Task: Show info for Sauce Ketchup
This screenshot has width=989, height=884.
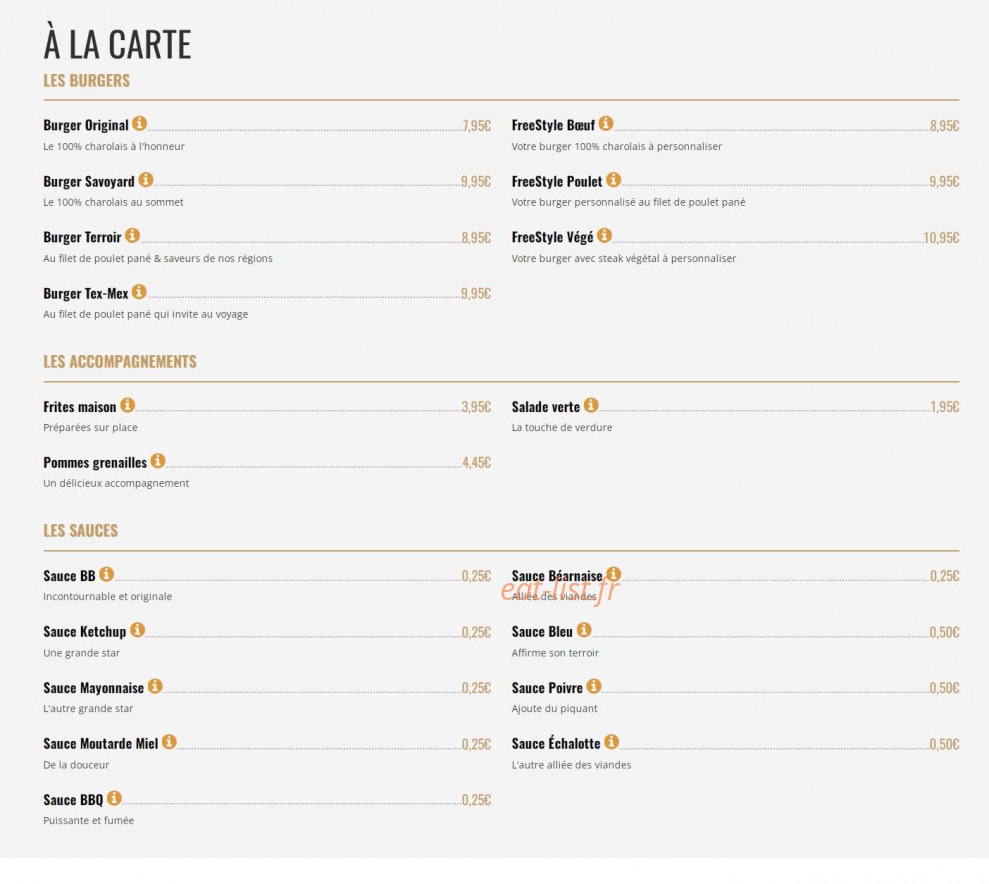Action: tap(137, 629)
